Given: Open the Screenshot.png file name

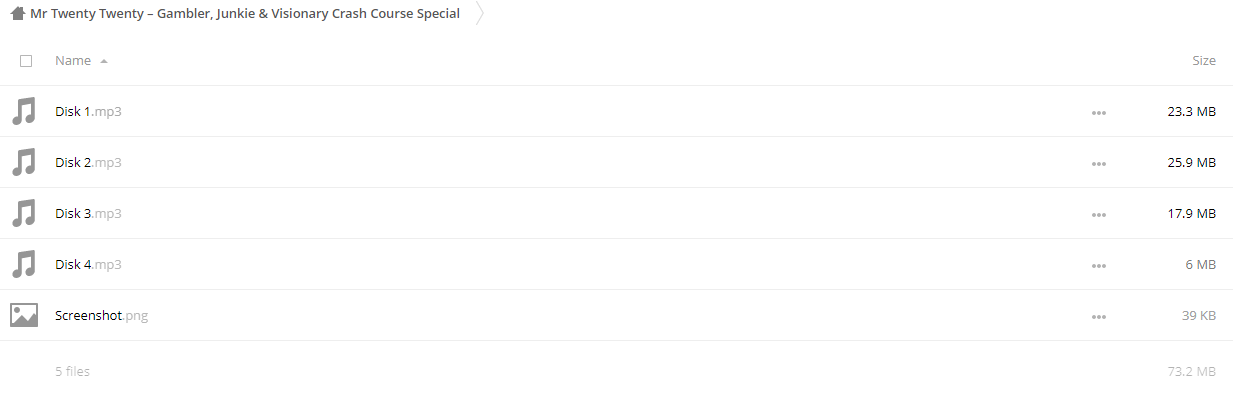Looking at the screenshot, I should pos(102,316).
